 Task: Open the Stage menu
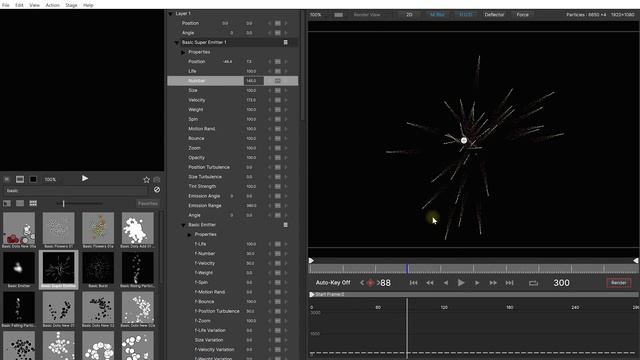tap(71, 5)
